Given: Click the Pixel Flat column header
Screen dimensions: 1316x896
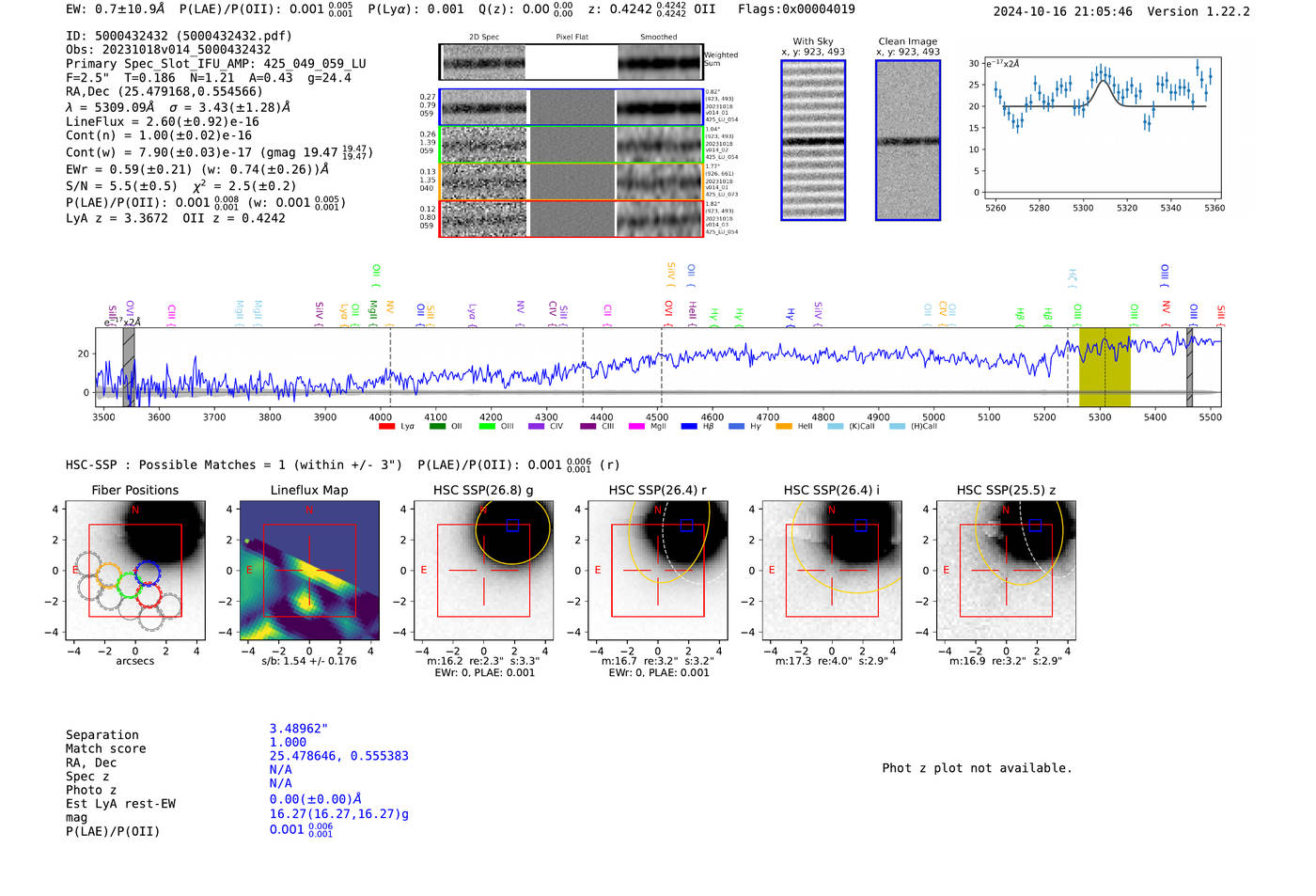Looking at the screenshot, I should coord(572,38).
